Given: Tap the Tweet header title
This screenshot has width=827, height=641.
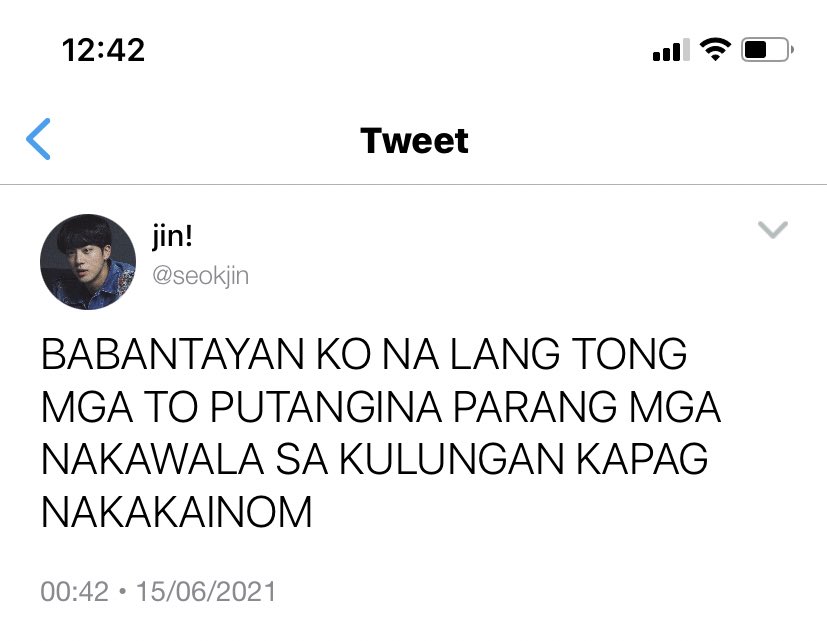Looking at the screenshot, I should [x=415, y=140].
